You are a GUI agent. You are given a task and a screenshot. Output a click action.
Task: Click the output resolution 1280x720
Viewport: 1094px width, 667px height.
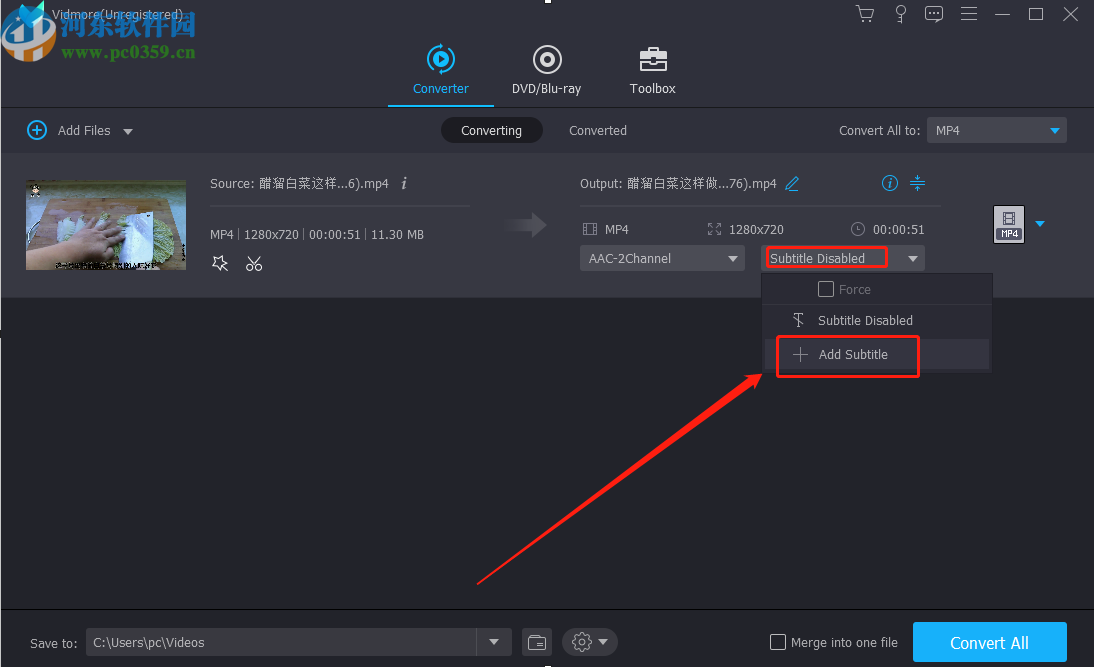(756, 230)
